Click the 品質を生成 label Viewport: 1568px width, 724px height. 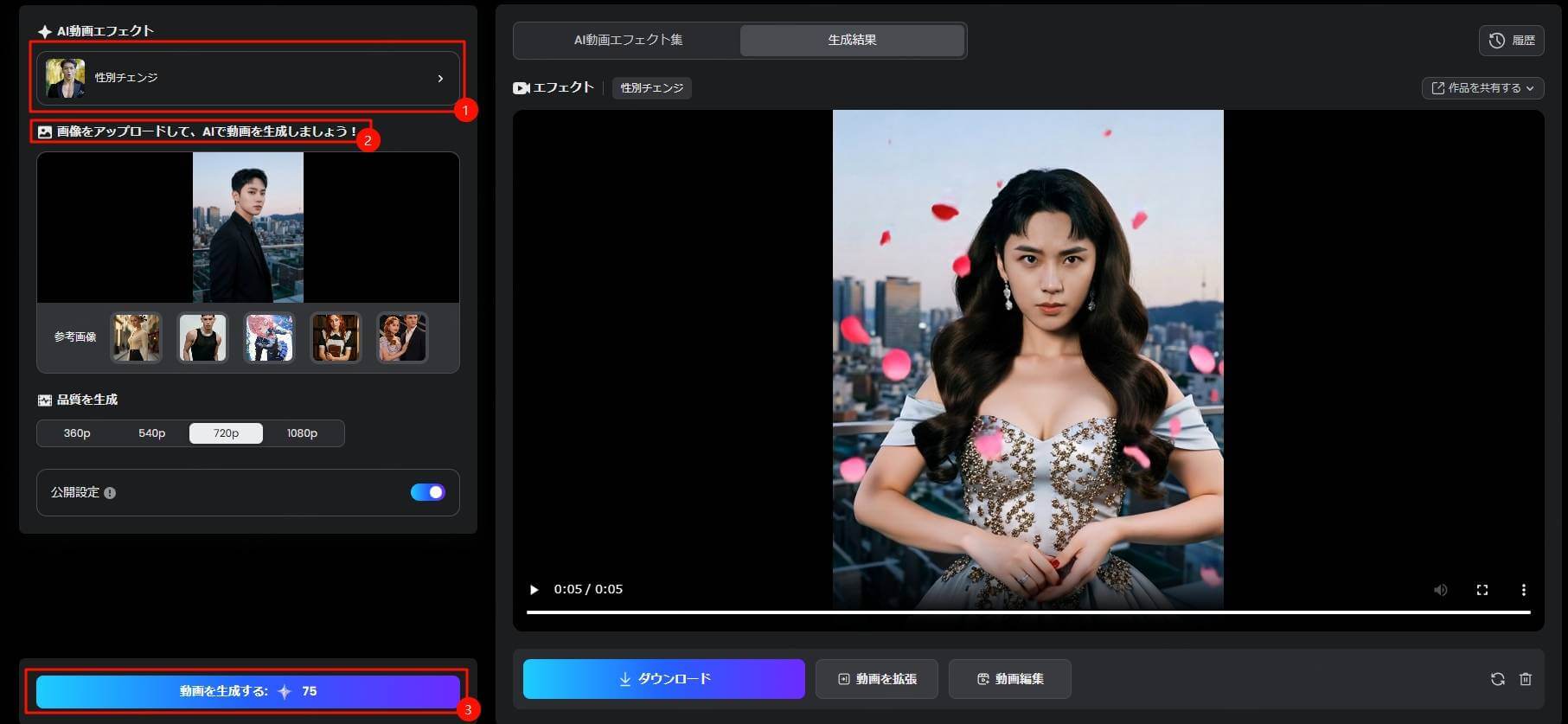point(87,400)
